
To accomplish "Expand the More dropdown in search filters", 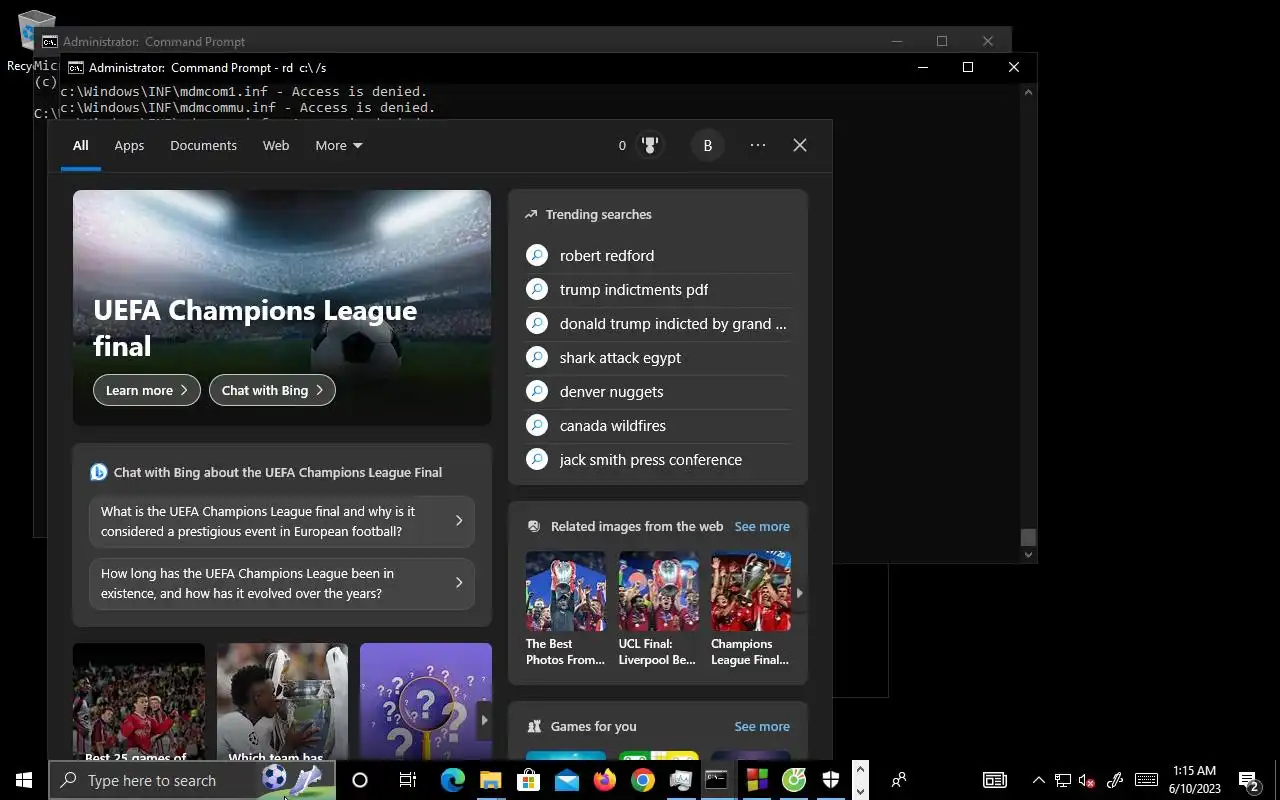I will pyautogui.click(x=339, y=145).
